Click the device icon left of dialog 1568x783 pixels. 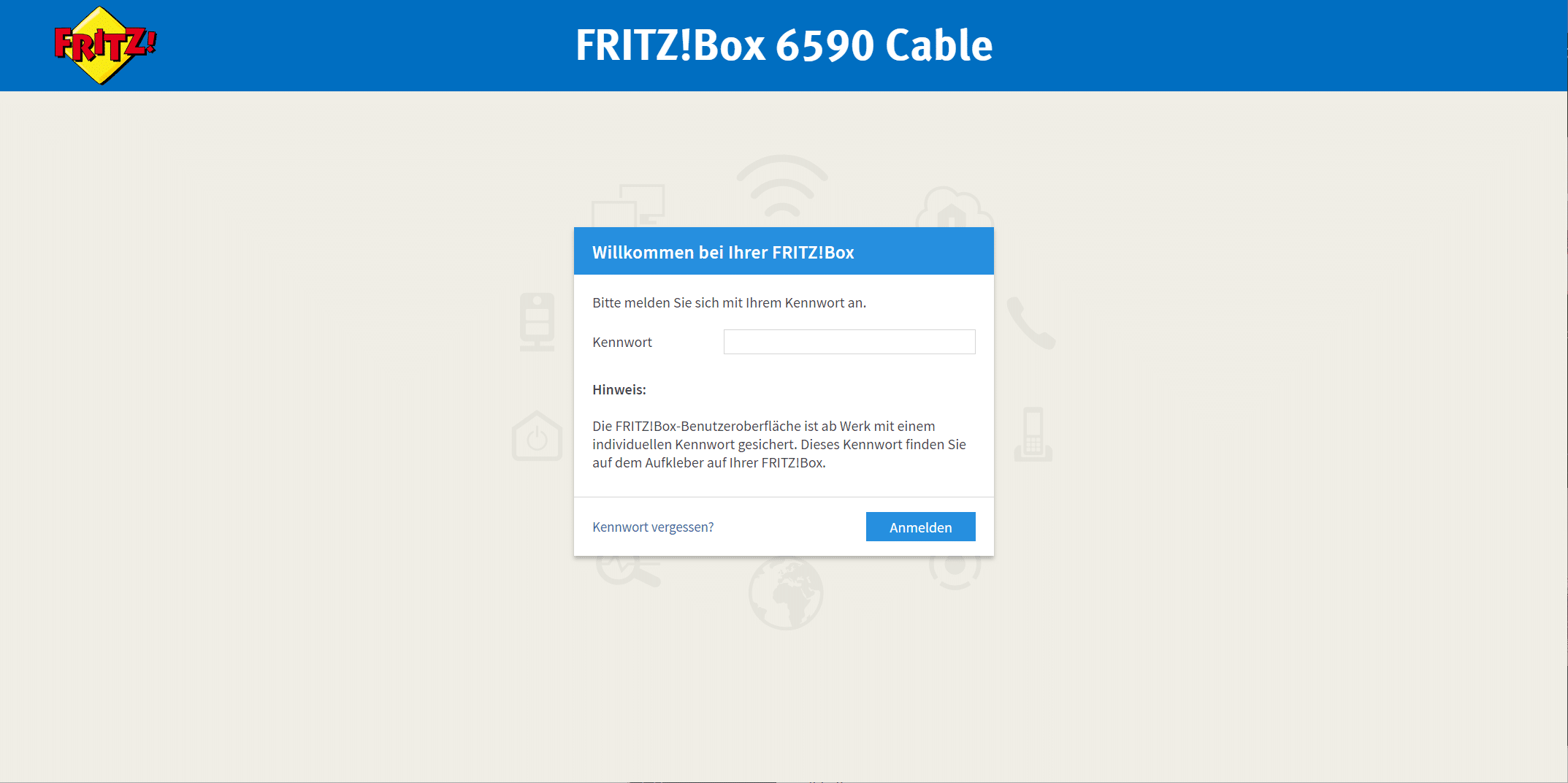point(537,322)
